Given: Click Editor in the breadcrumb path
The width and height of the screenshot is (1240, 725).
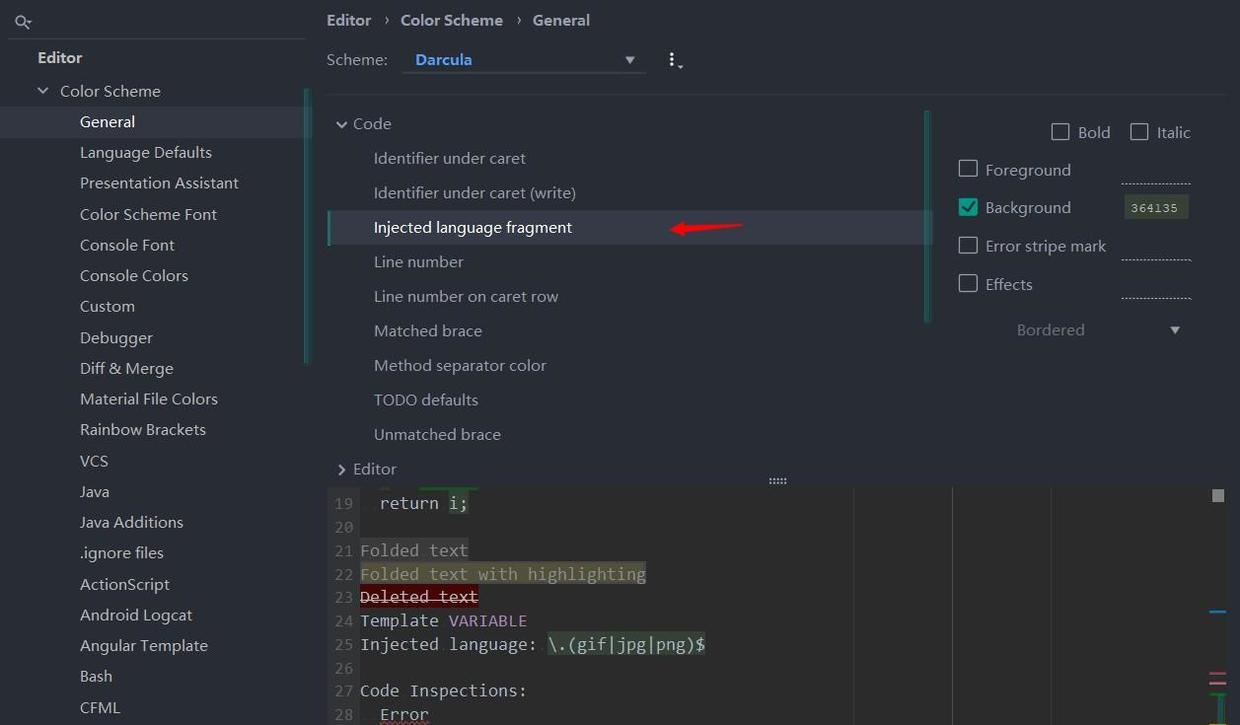Looking at the screenshot, I should pyautogui.click(x=348, y=20).
